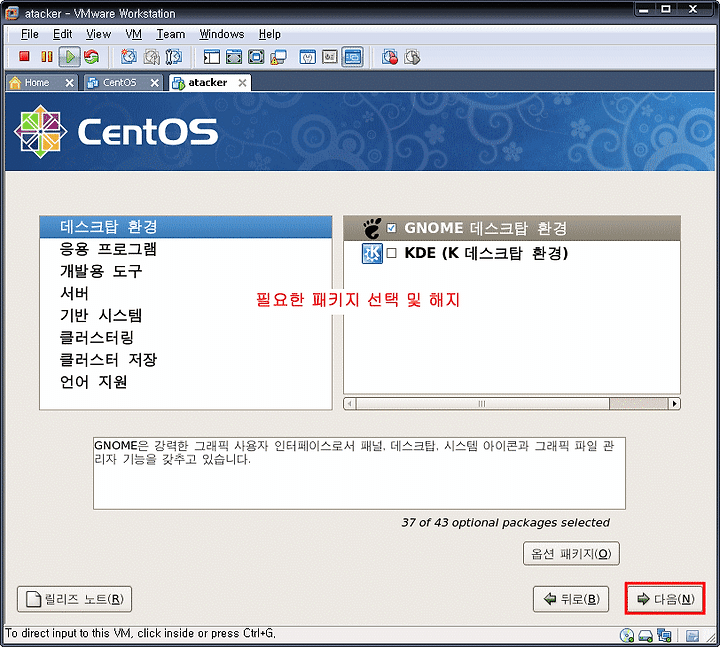
Task: Open the File menu
Action: [29, 34]
